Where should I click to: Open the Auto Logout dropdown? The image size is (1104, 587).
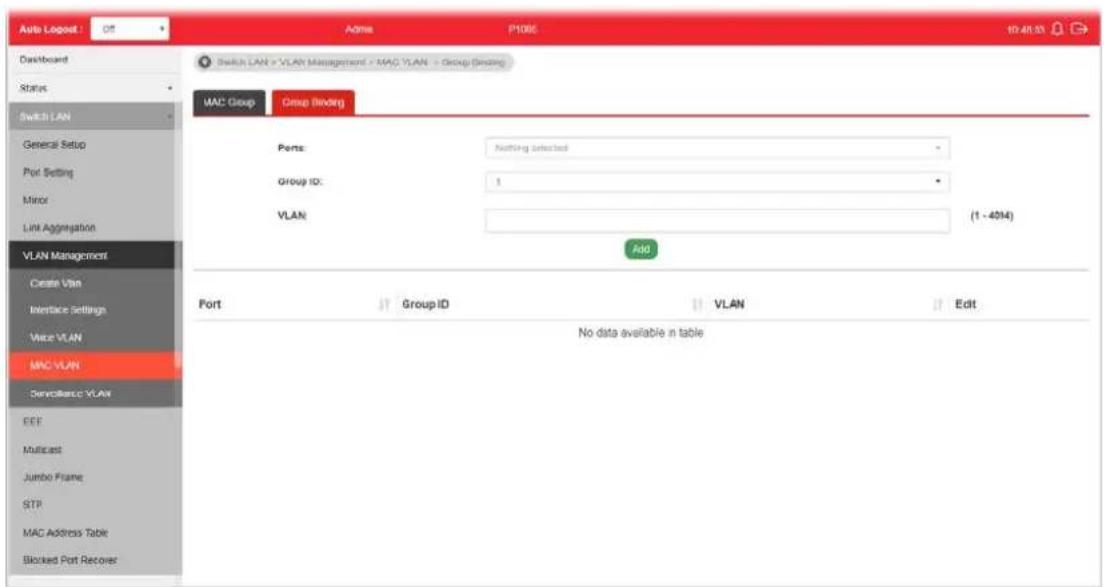click(130, 29)
